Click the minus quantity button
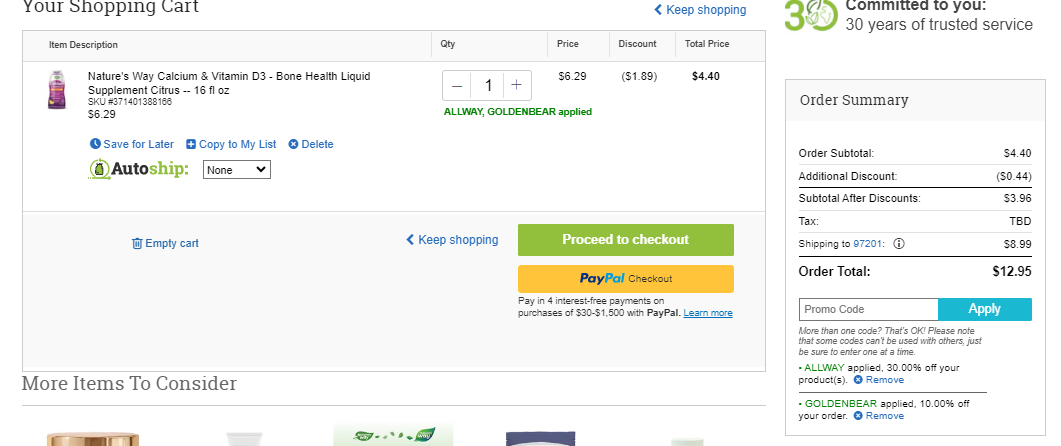Image resolution: width=1061 pixels, height=446 pixels. click(x=457, y=85)
